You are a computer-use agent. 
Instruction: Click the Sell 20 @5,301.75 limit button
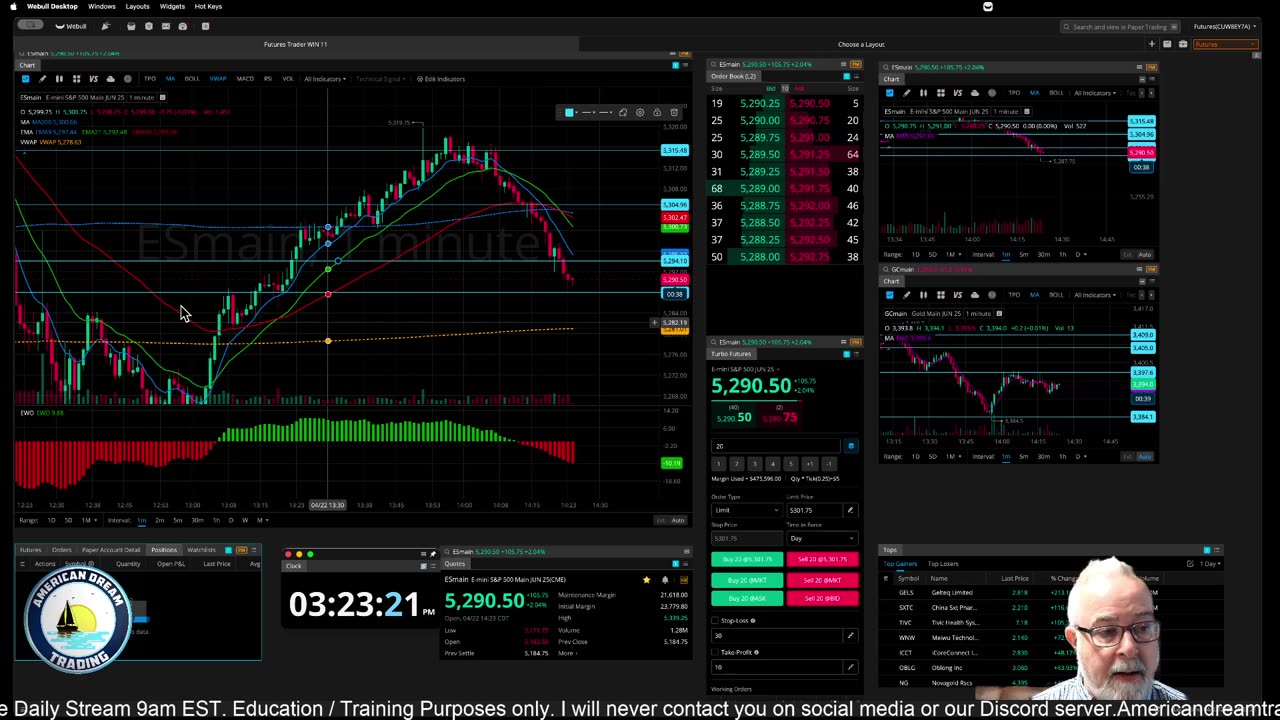pos(823,559)
